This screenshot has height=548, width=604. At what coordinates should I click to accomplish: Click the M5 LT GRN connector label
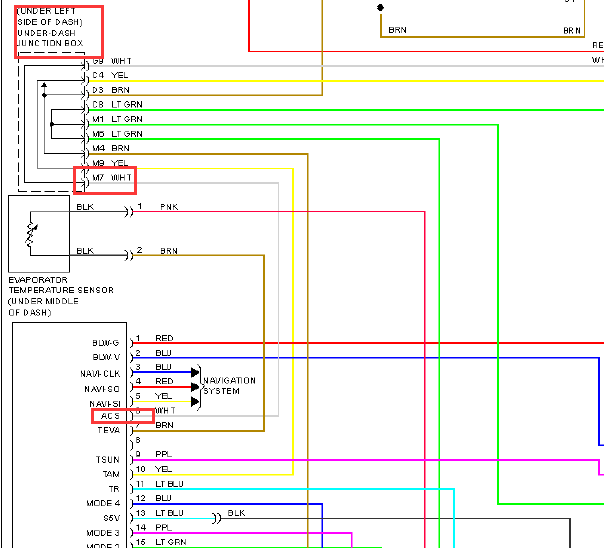pyautogui.click(x=117, y=134)
